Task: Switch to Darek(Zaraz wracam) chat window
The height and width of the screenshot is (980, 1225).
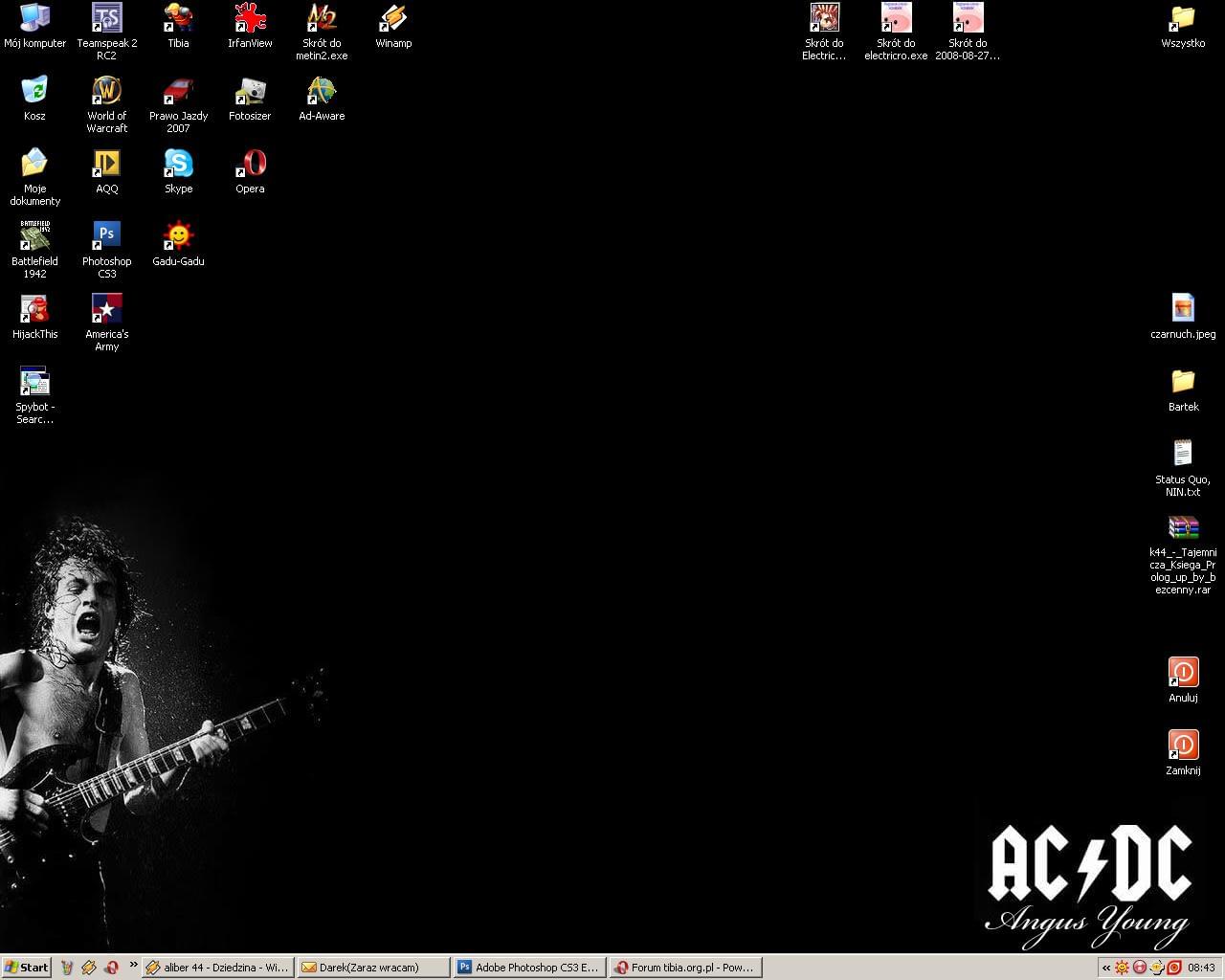Action: pyautogui.click(x=372, y=968)
